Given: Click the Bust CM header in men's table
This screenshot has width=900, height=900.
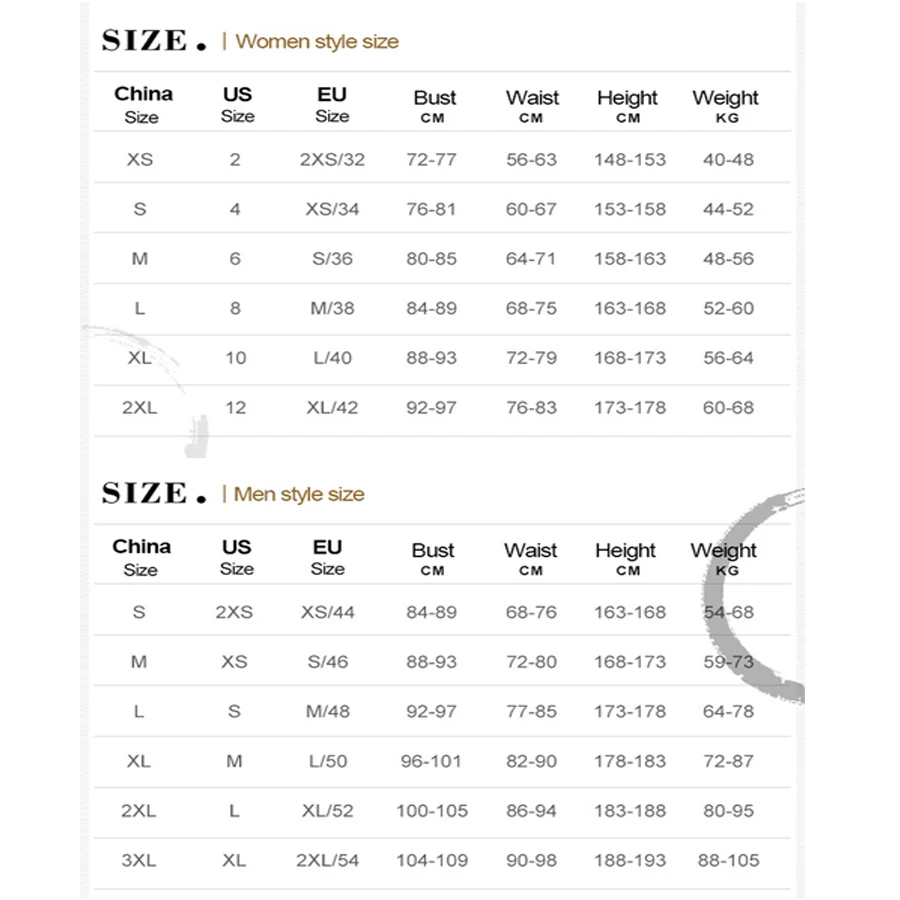Looking at the screenshot, I should coord(432,558).
